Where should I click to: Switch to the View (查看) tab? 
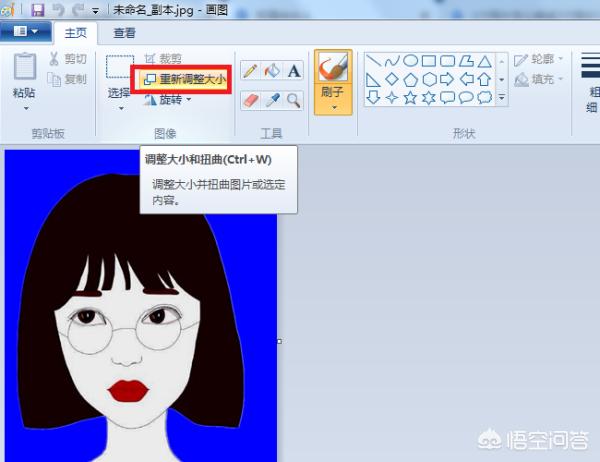(124, 33)
